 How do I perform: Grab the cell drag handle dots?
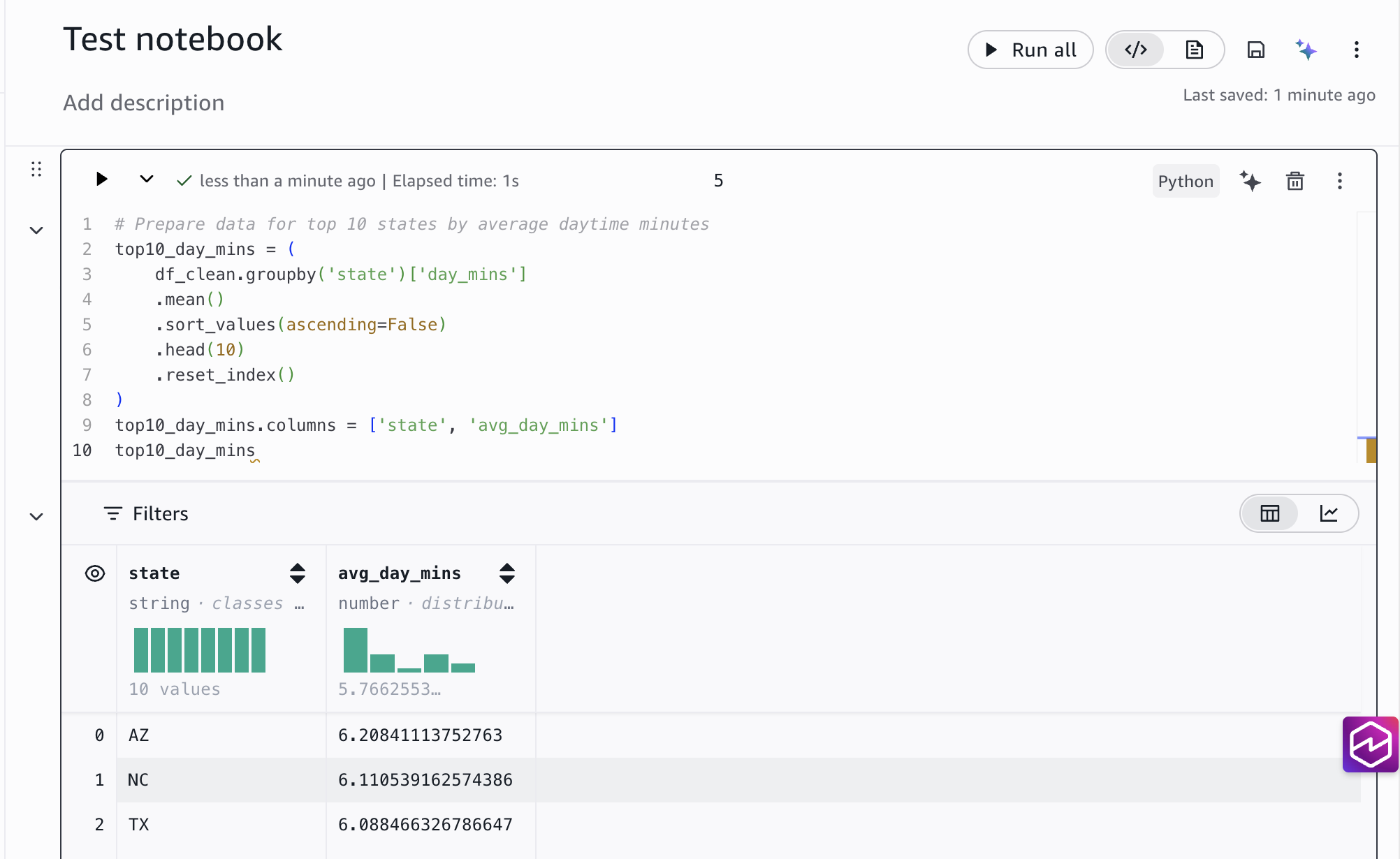[36, 169]
